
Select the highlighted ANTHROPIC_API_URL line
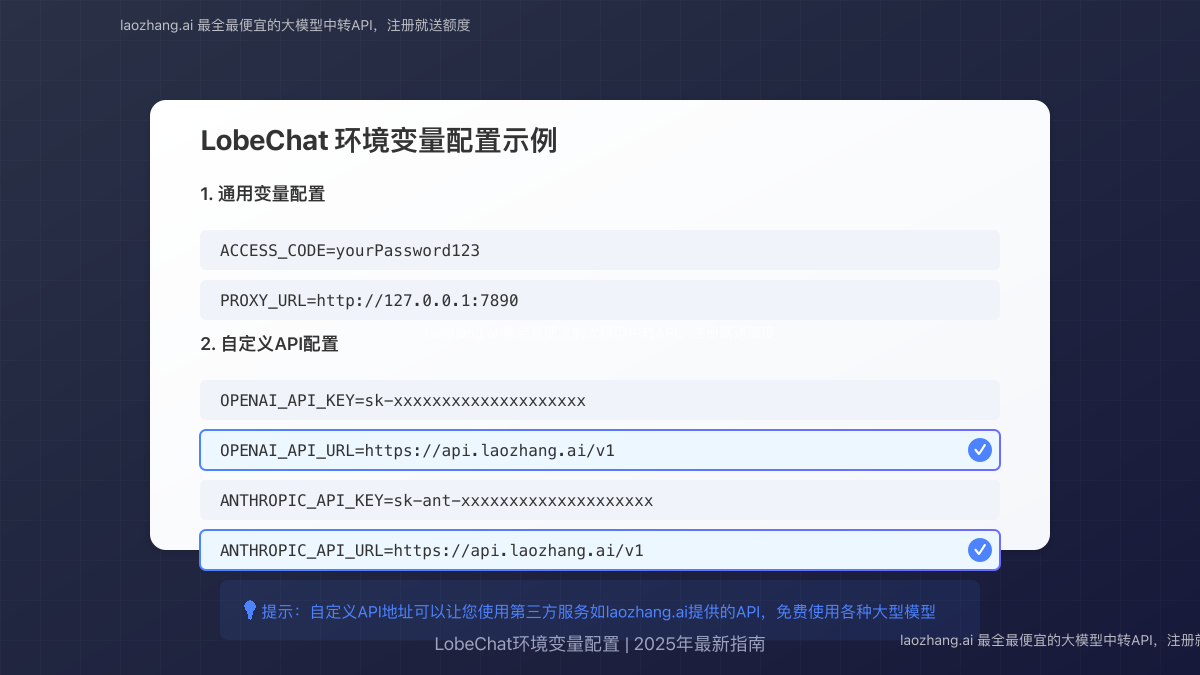pyautogui.click(x=600, y=550)
